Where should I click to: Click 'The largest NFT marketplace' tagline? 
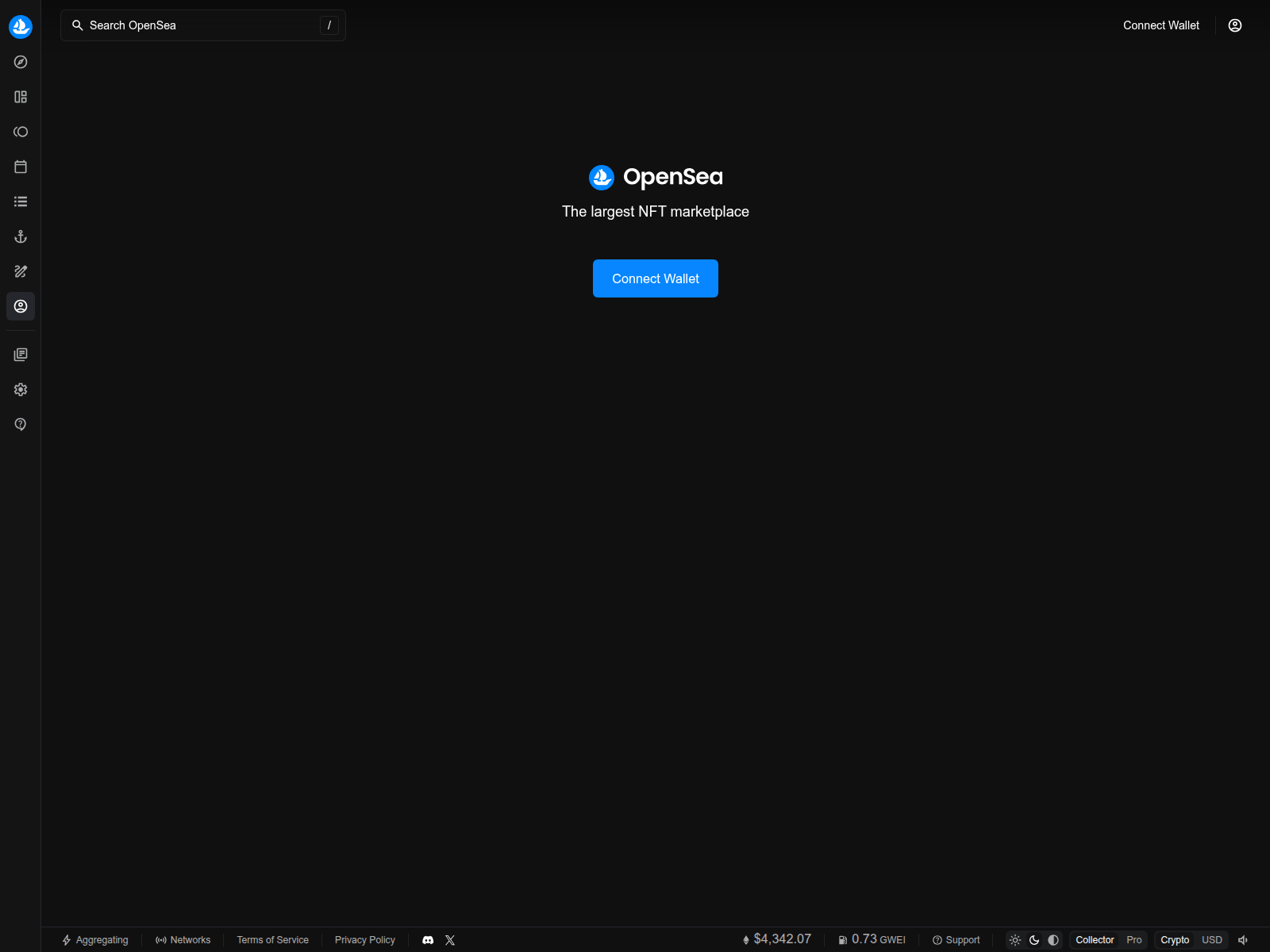pyautogui.click(x=656, y=212)
